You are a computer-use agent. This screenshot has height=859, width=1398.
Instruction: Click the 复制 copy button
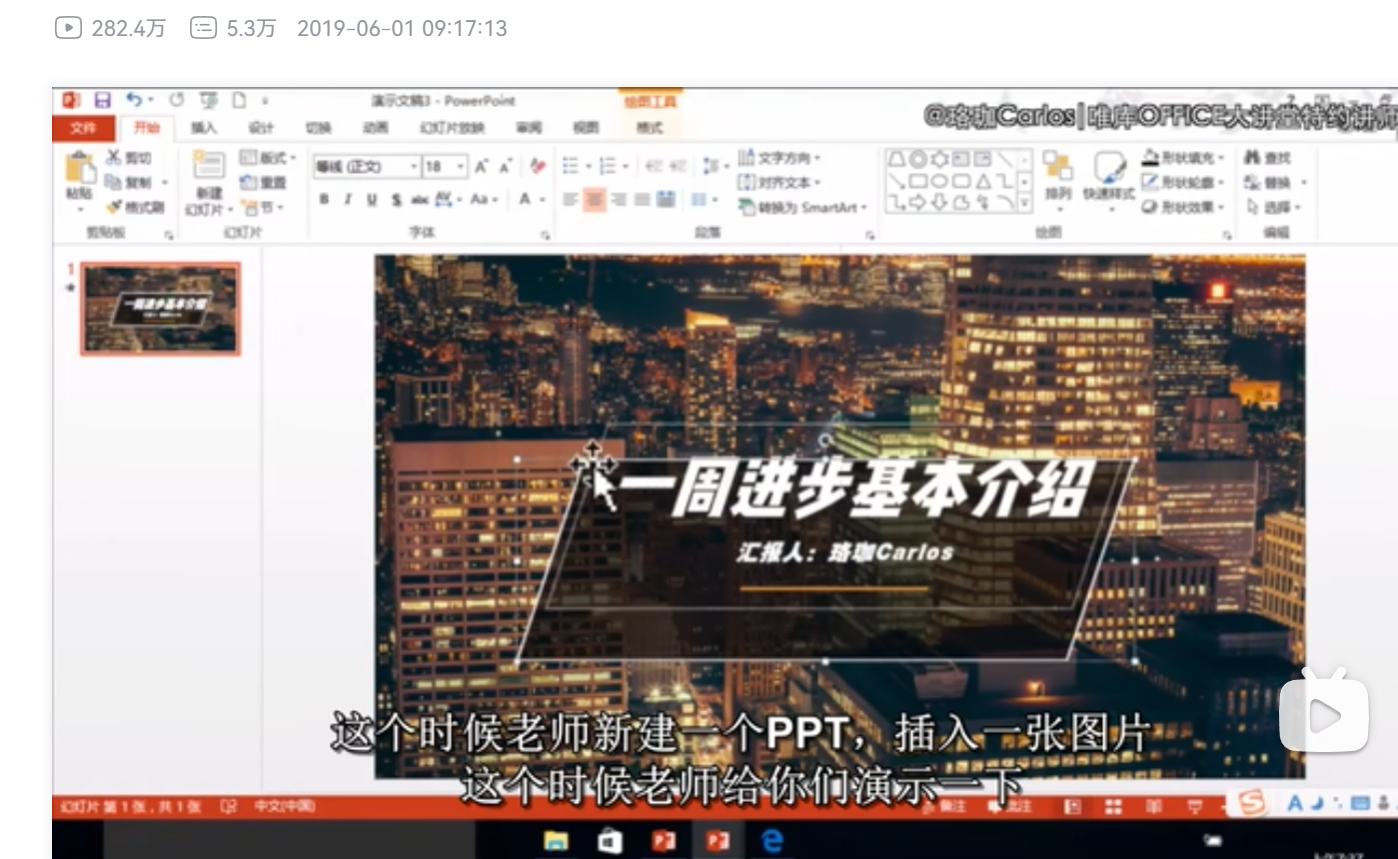[x=129, y=183]
